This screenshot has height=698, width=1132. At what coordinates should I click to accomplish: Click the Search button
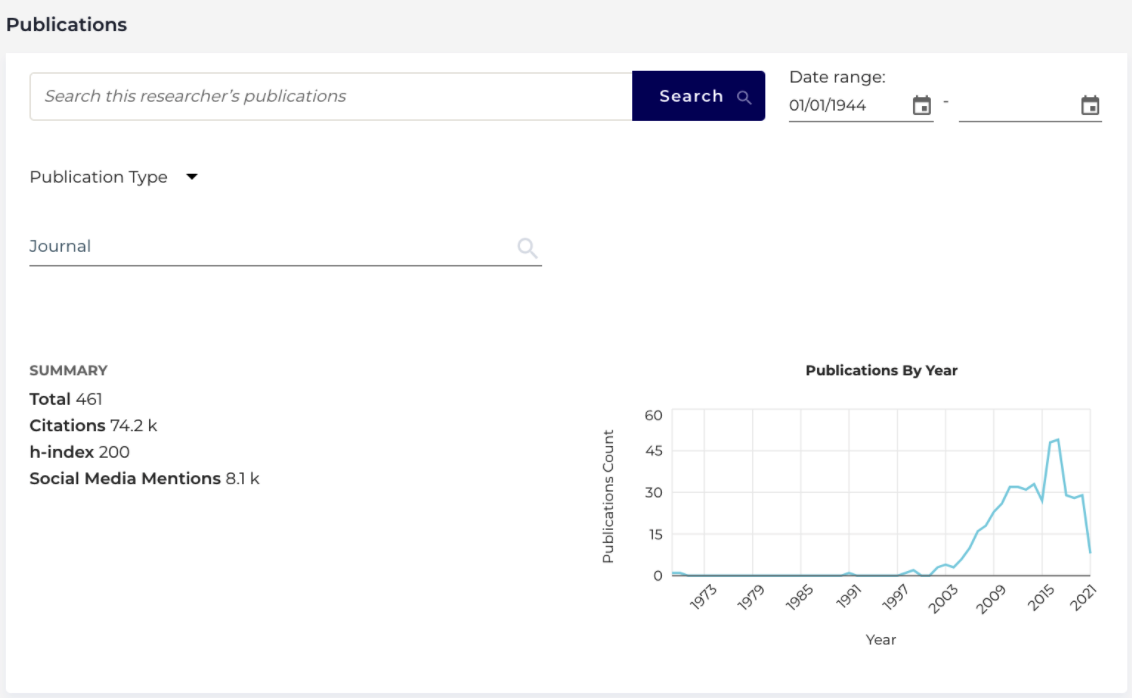(x=698, y=96)
